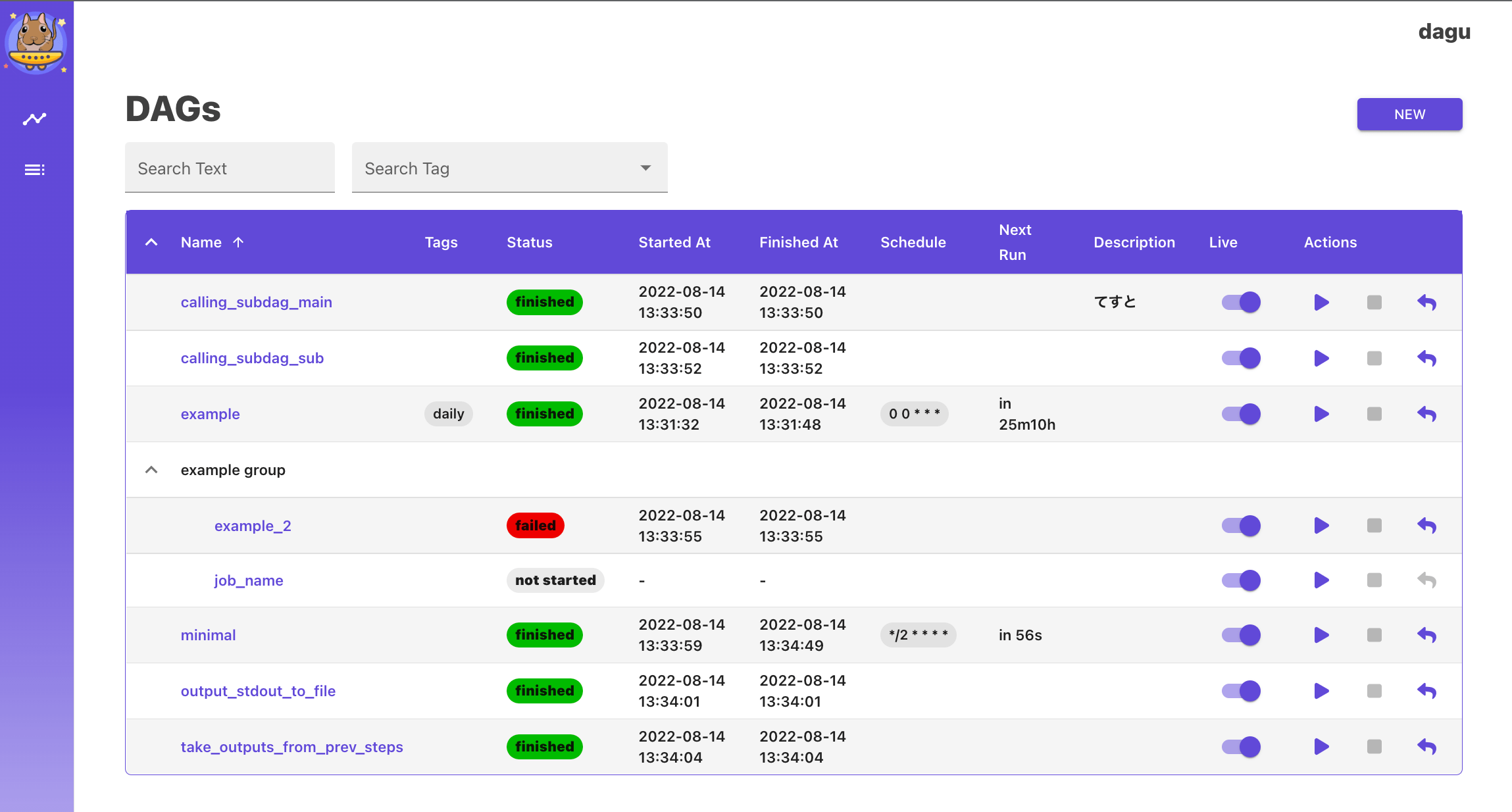Click the dagu gerbil logo

point(36,41)
